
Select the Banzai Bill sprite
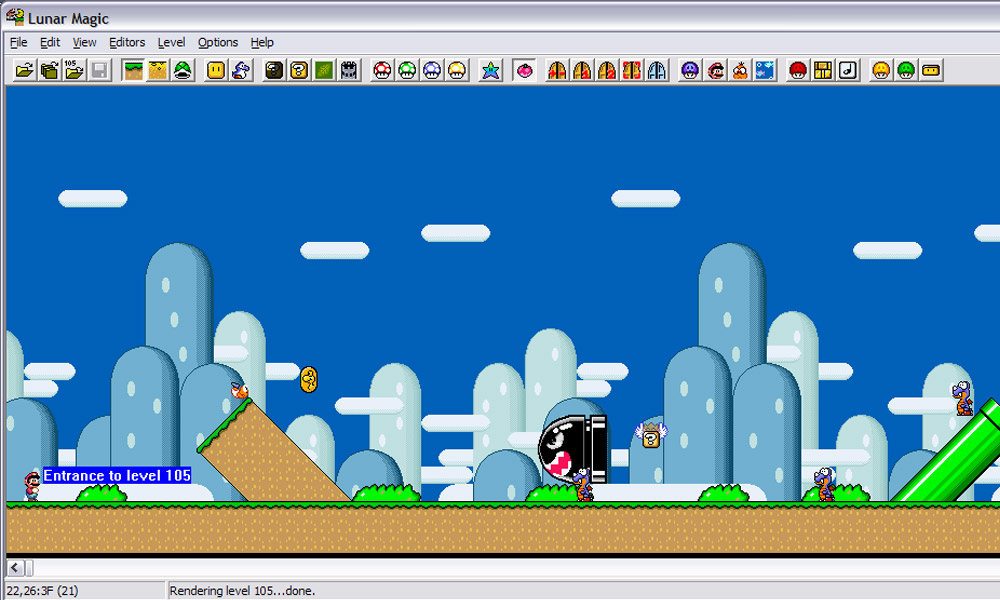(573, 448)
